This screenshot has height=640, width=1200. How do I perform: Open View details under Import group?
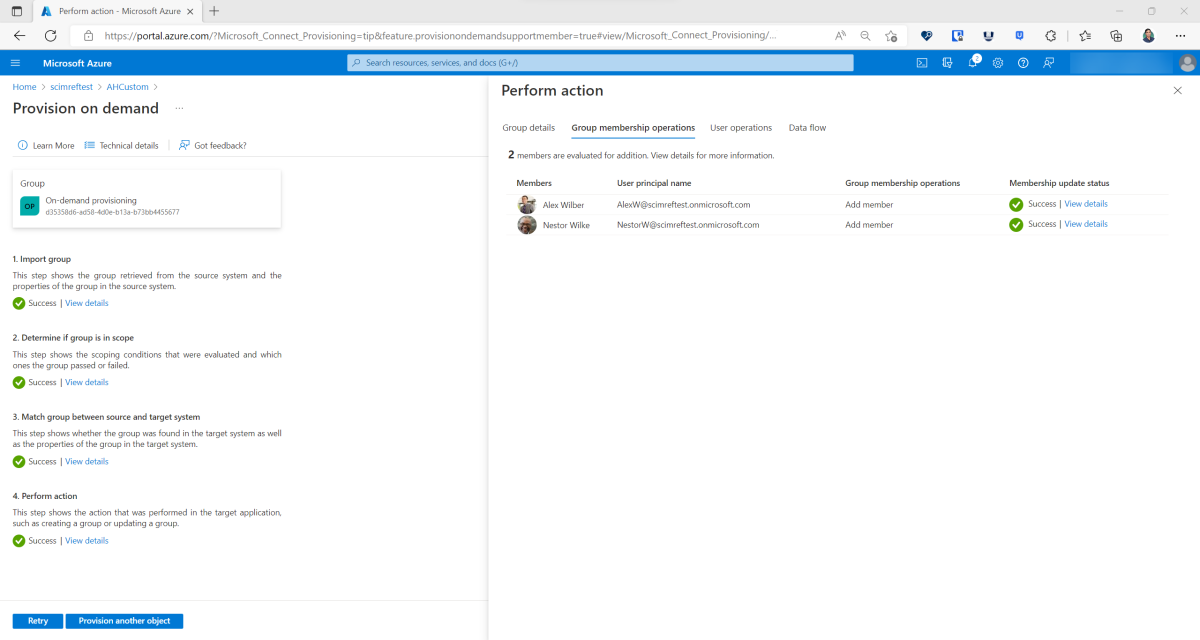pos(87,303)
